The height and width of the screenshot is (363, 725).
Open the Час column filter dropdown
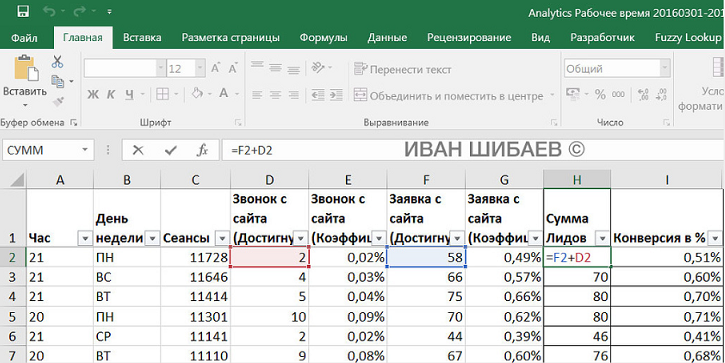click(x=85, y=239)
